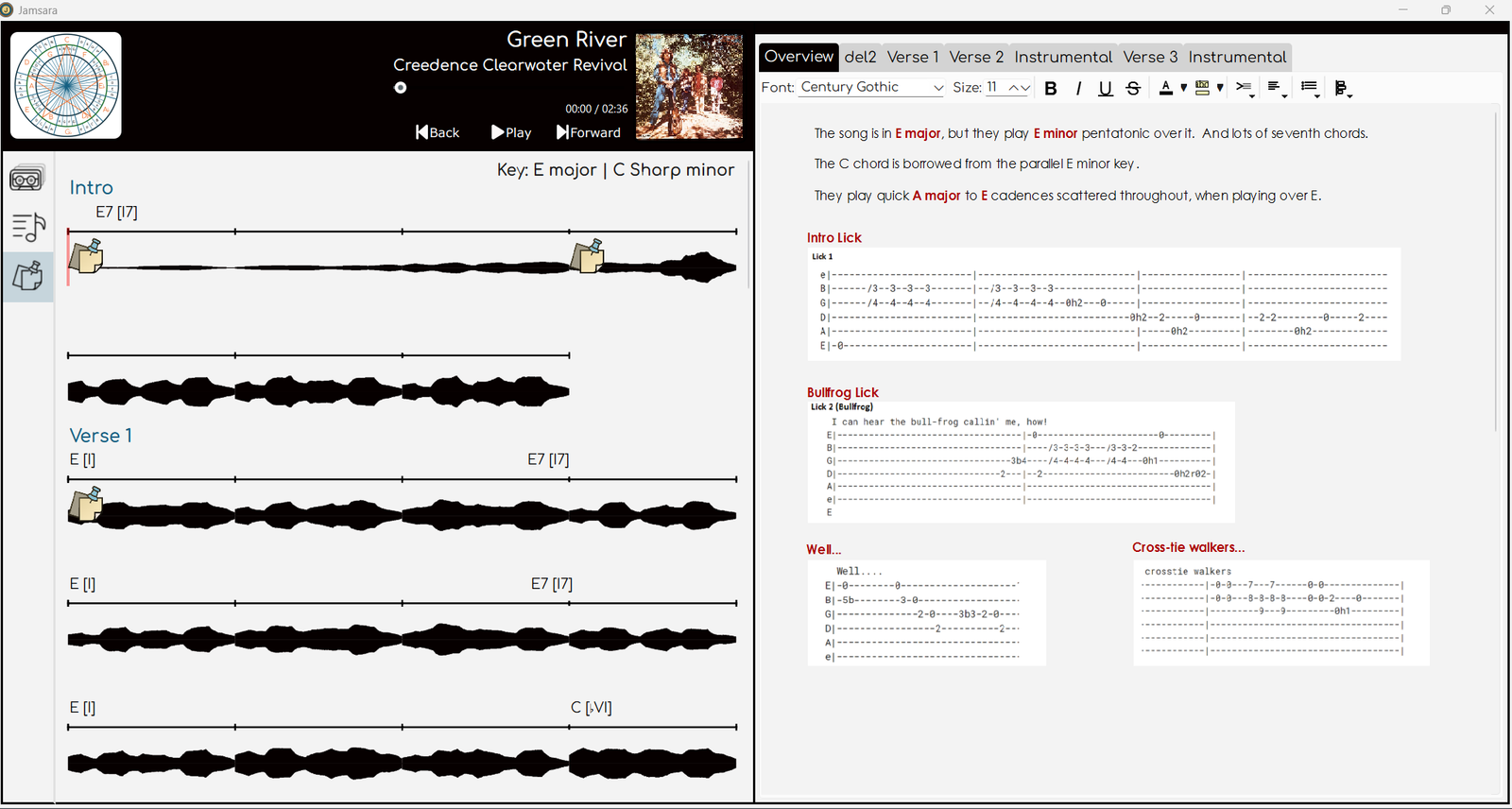Click the Play button
Screen dimensions: 1512x809
pyautogui.click(x=511, y=132)
